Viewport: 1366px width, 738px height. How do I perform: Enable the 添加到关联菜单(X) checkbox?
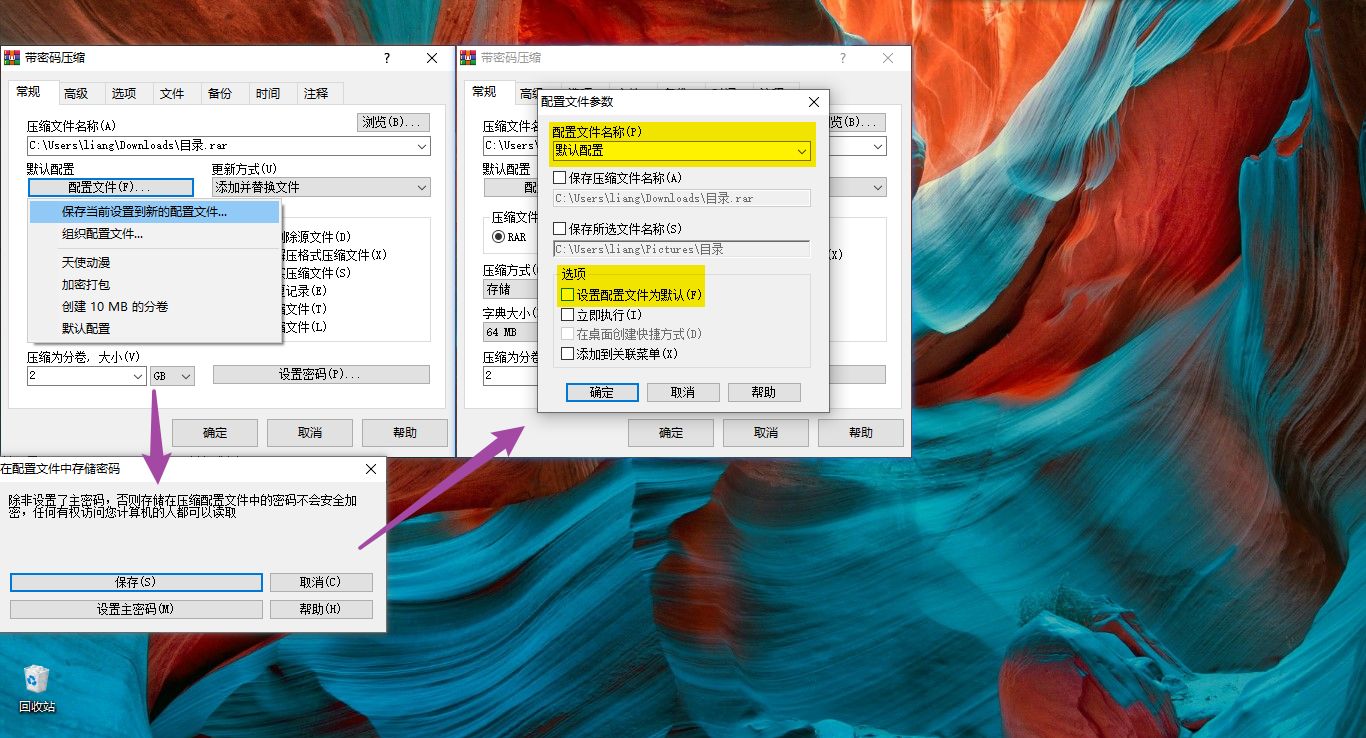pyautogui.click(x=568, y=353)
